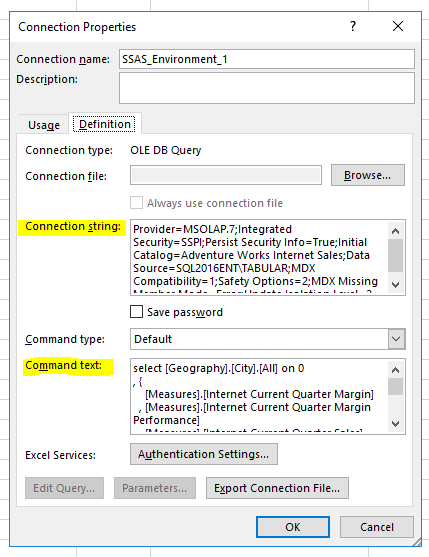
Task: Click the 'Command text:' label
Action: pyautogui.click(x=64, y=365)
